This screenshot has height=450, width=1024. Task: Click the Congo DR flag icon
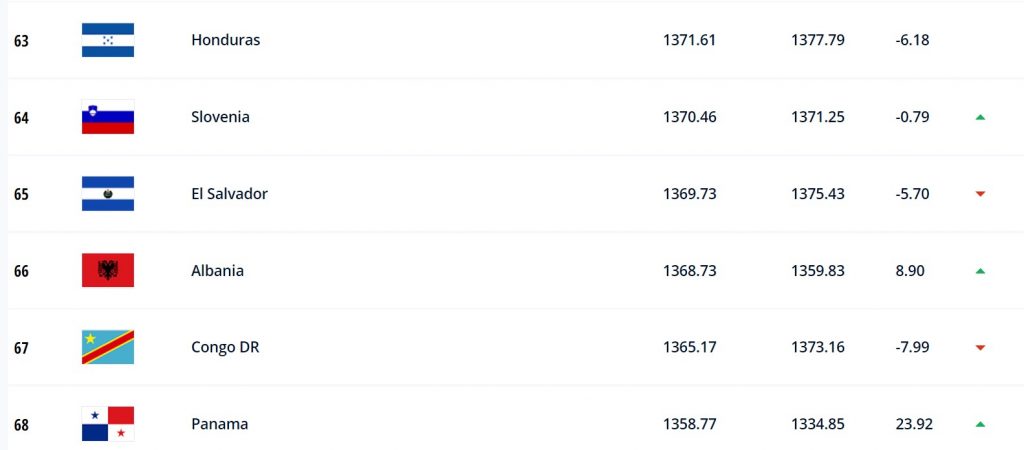pyautogui.click(x=108, y=347)
